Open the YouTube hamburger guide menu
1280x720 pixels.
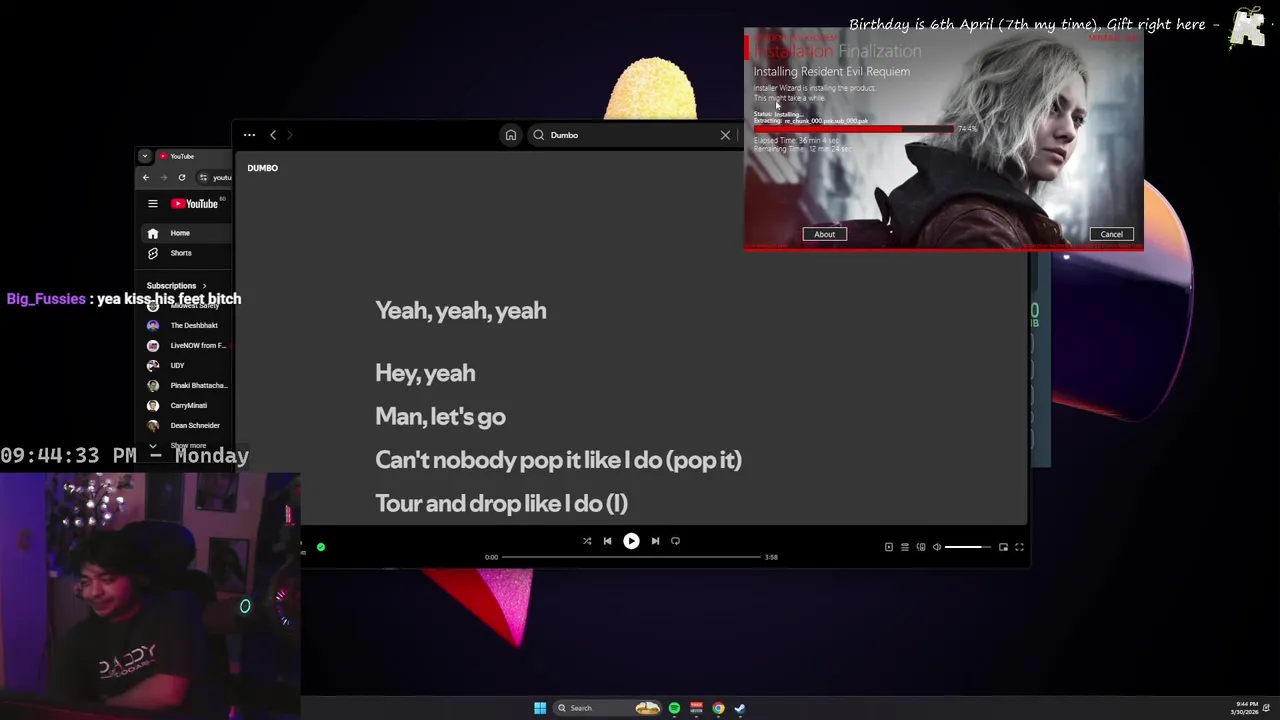(x=153, y=204)
